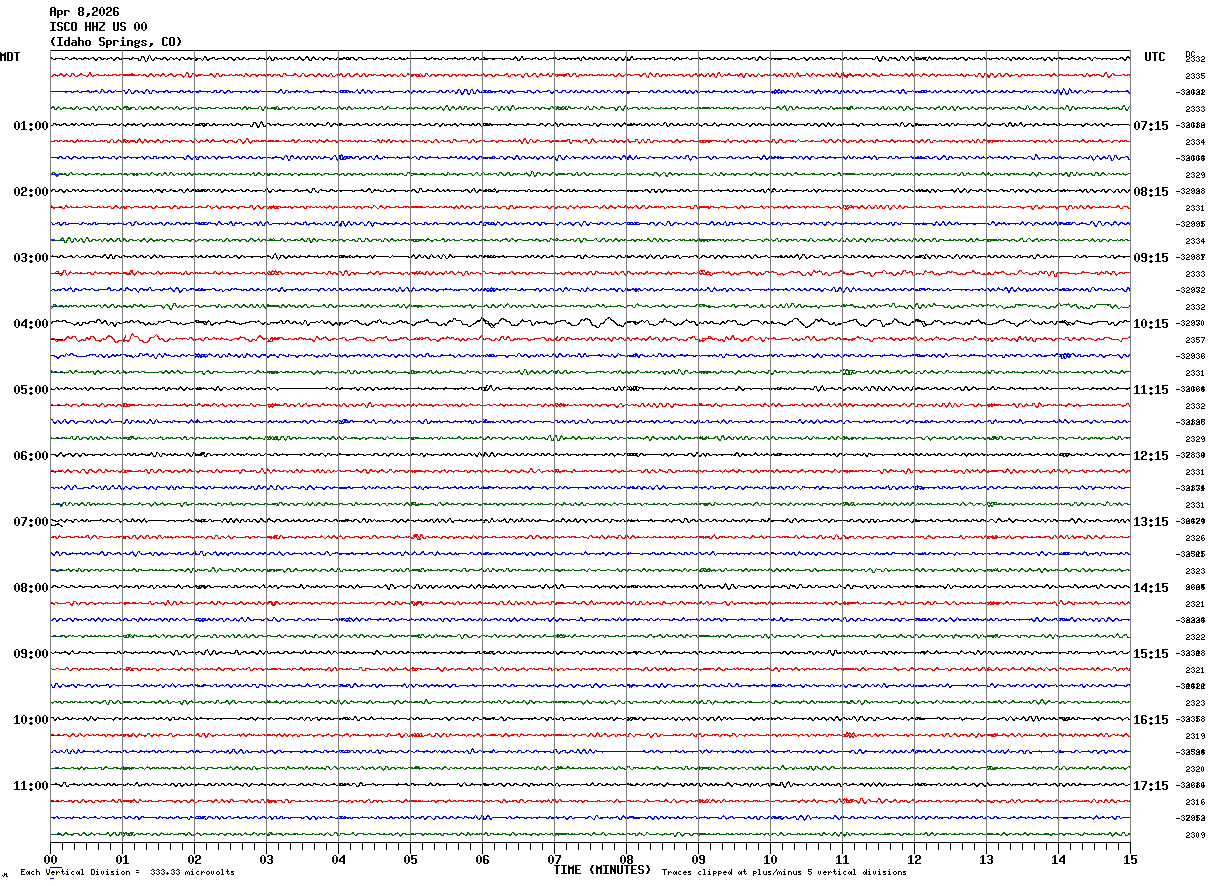
Task: Select the 08:15 UTC row label
Action: [1151, 192]
